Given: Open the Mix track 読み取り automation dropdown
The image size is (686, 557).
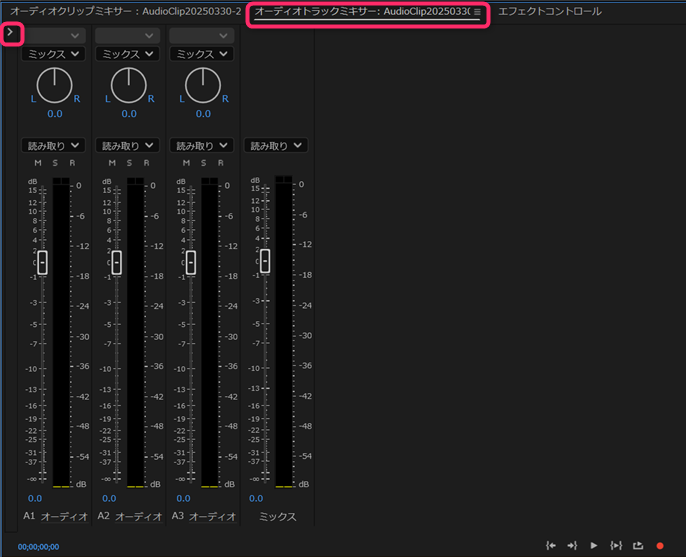Looking at the screenshot, I should point(275,145).
